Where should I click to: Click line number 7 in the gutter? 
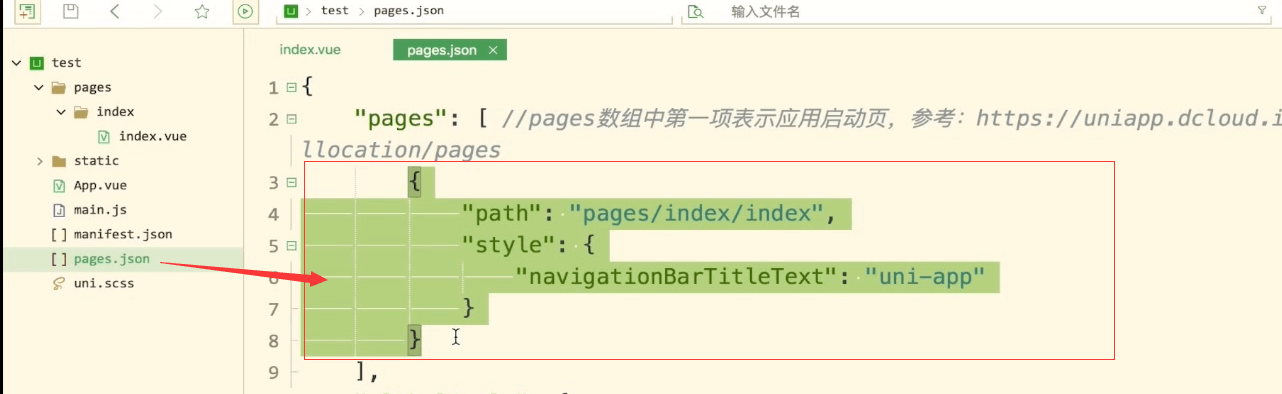click(x=274, y=309)
